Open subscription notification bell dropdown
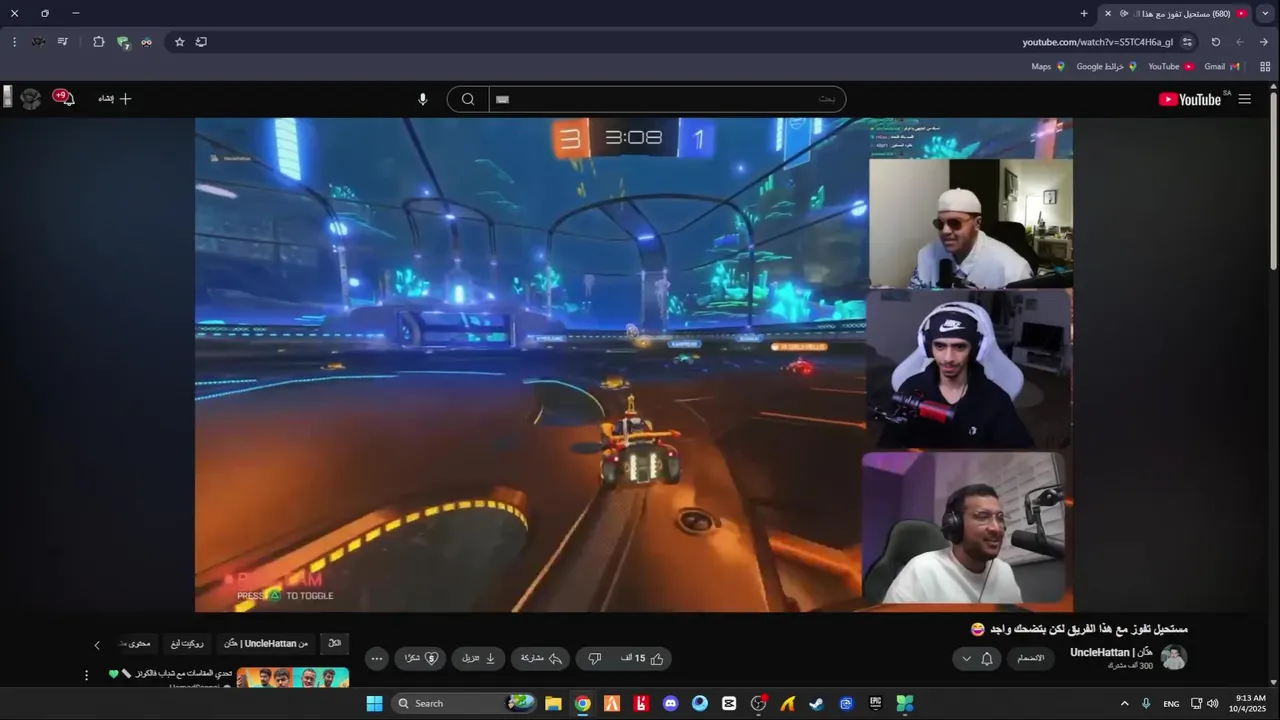1280x720 pixels. tap(977, 658)
